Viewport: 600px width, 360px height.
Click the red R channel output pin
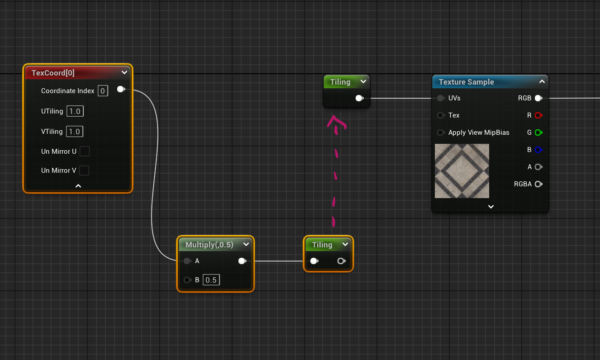[x=538, y=115]
